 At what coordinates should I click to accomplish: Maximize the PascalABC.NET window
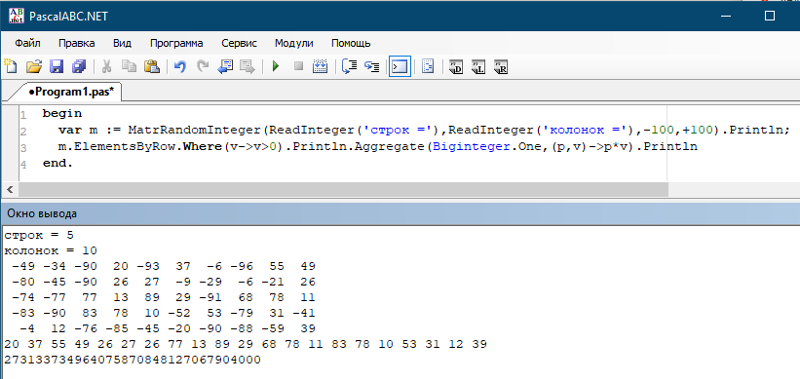pos(770,16)
